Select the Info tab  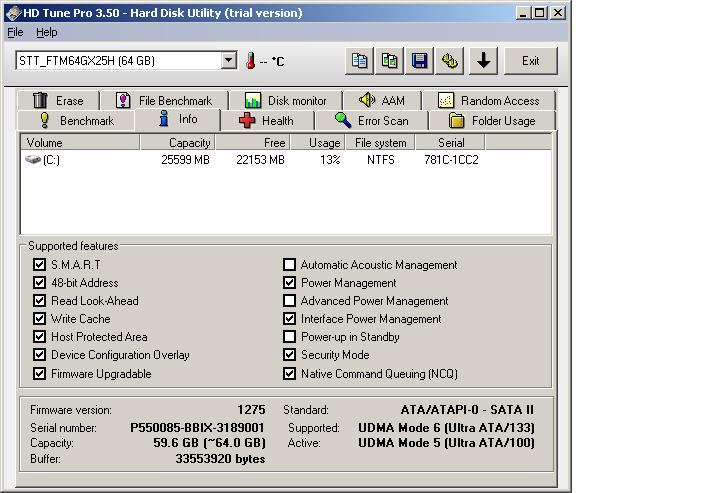[x=178, y=119]
